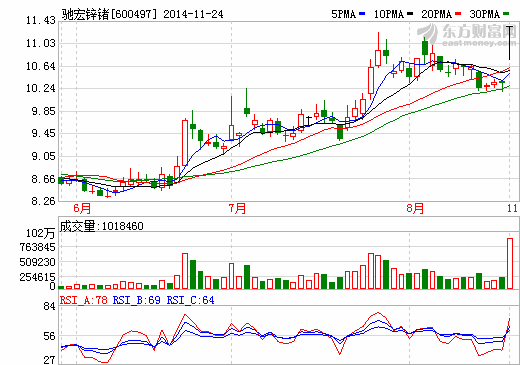The width and height of the screenshot is (520, 365).
Task: Click the 8.26 price axis label
Action: 43,201
